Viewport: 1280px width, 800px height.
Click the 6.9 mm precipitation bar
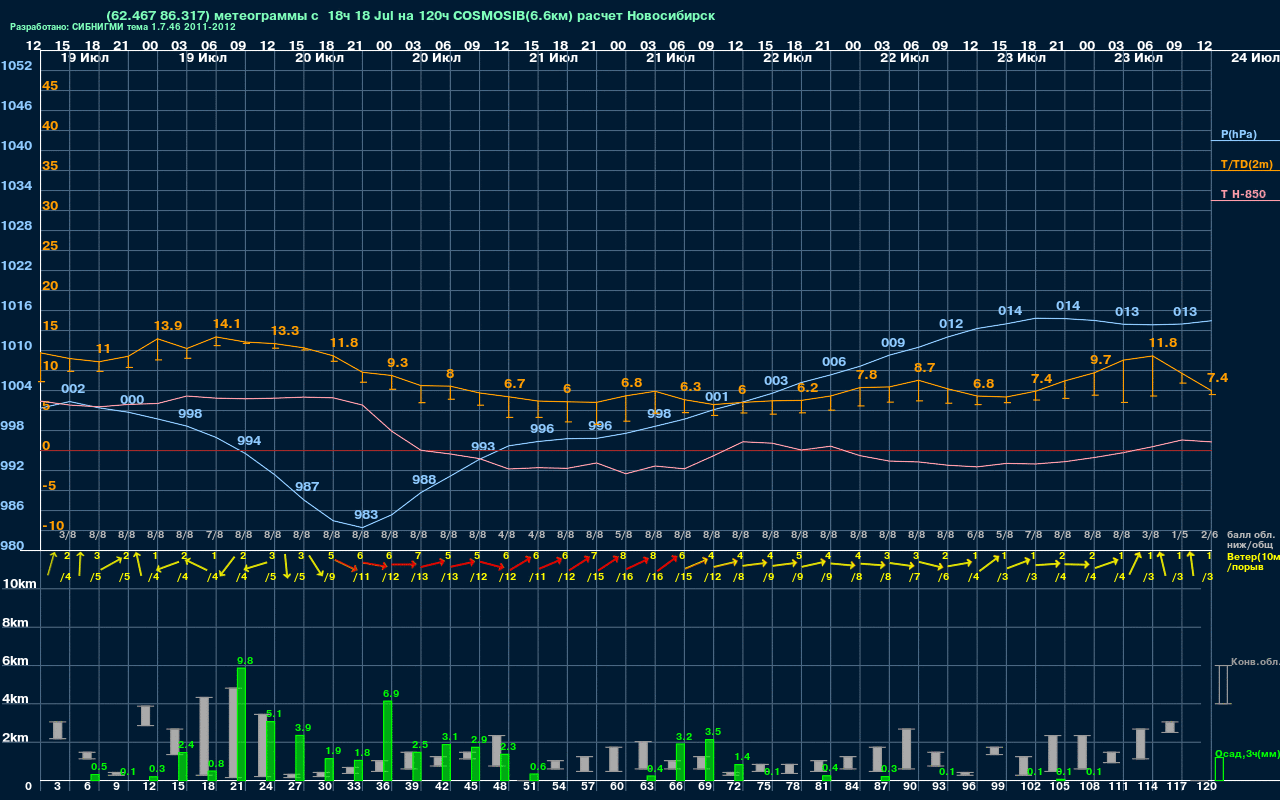point(387,740)
